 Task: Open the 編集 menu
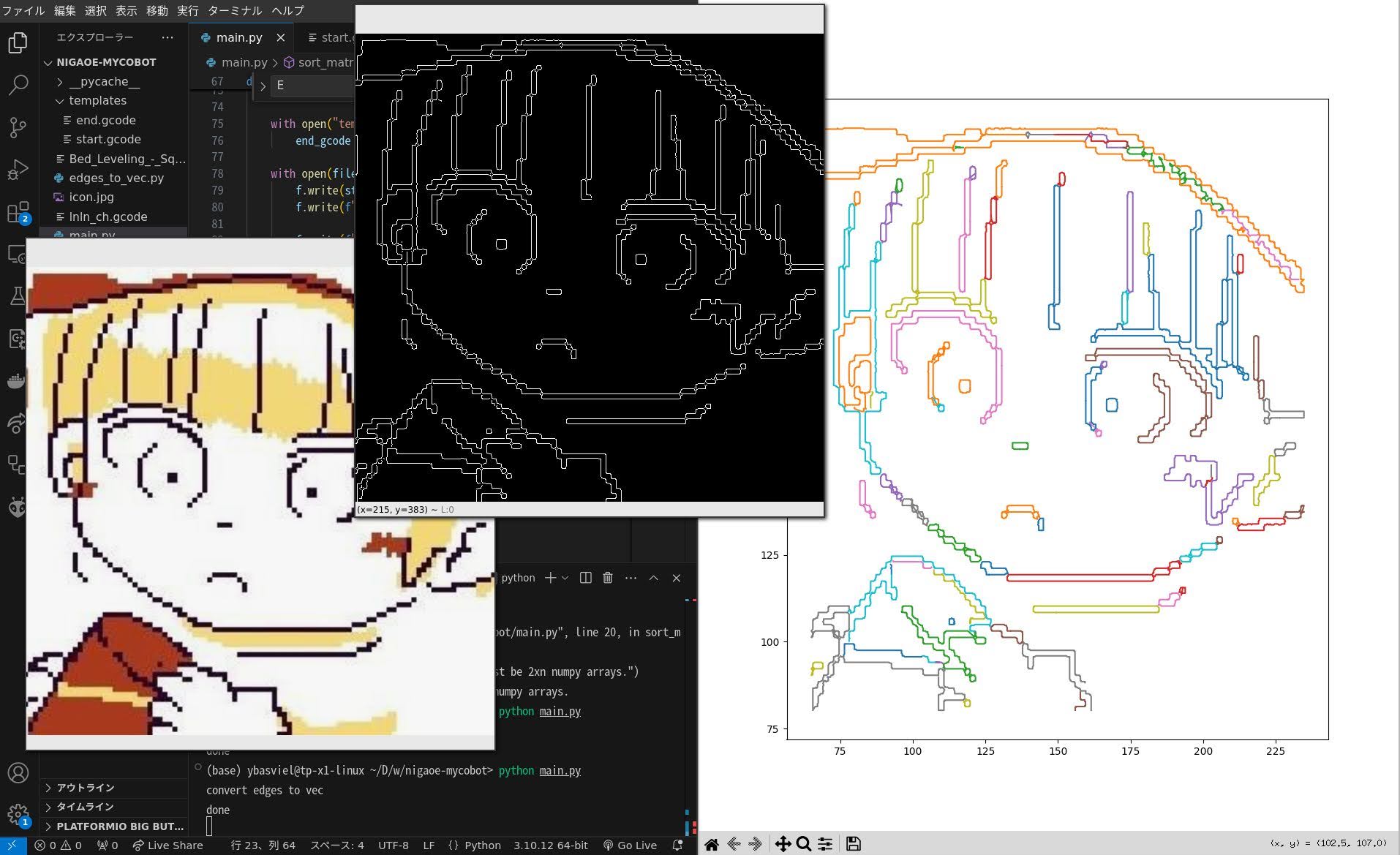pos(64,10)
